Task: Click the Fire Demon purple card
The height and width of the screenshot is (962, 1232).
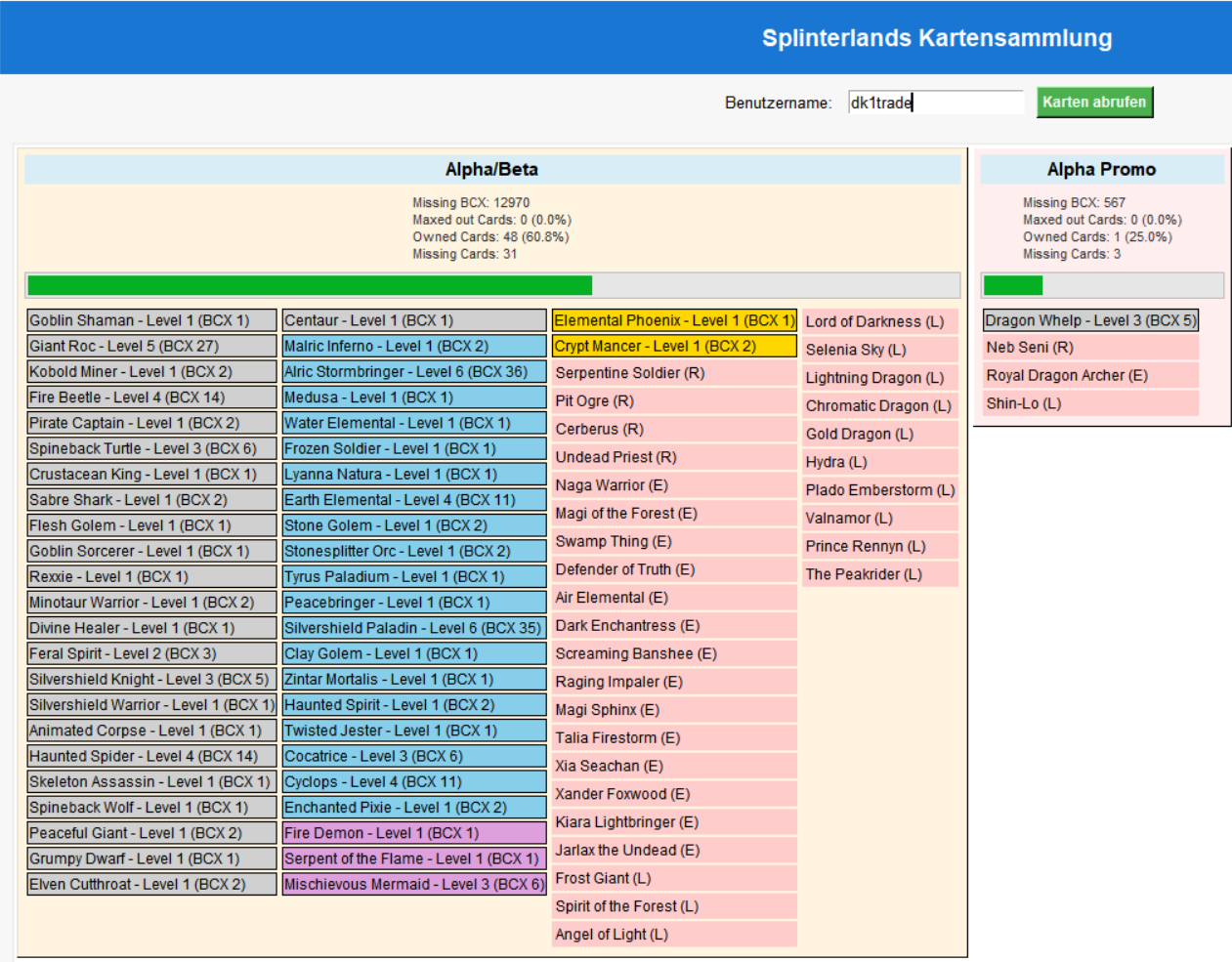Action: point(414,833)
